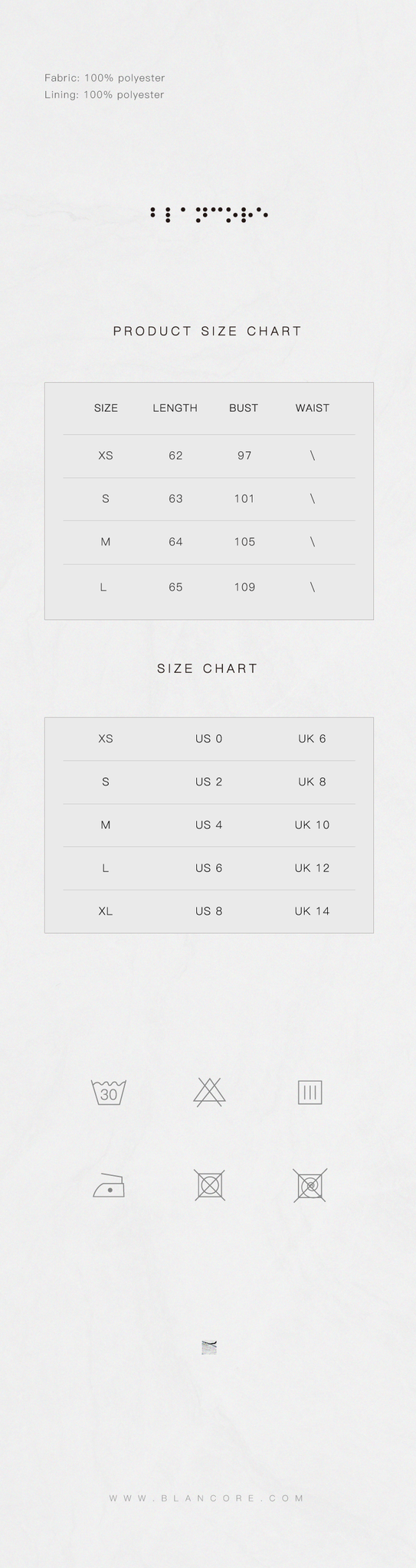This screenshot has width=416, height=1568.
Task: Click the crossed-out dry clean square icon
Action: (x=310, y=1185)
